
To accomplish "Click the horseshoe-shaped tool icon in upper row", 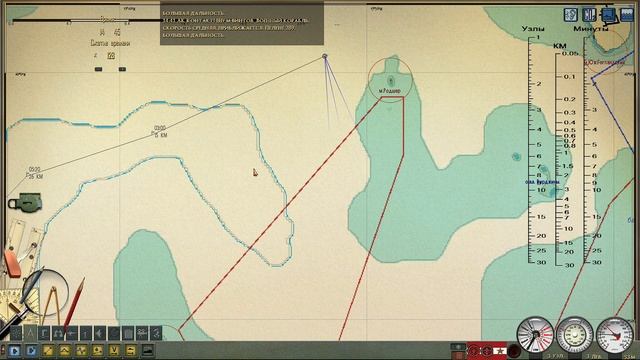I will 58,333.
